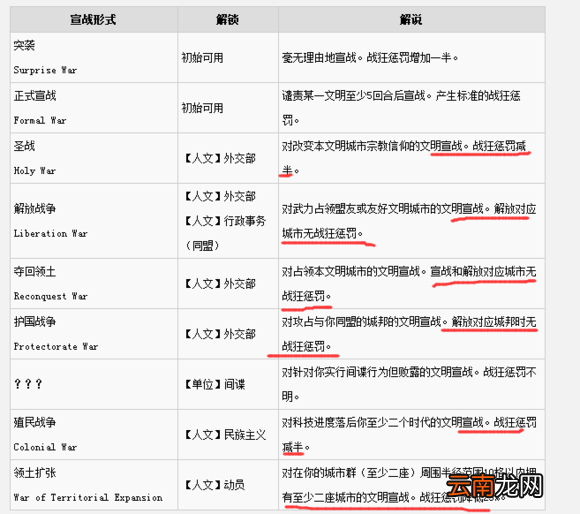Click the 解锁 column header
The image size is (580, 514).
(x=227, y=20)
